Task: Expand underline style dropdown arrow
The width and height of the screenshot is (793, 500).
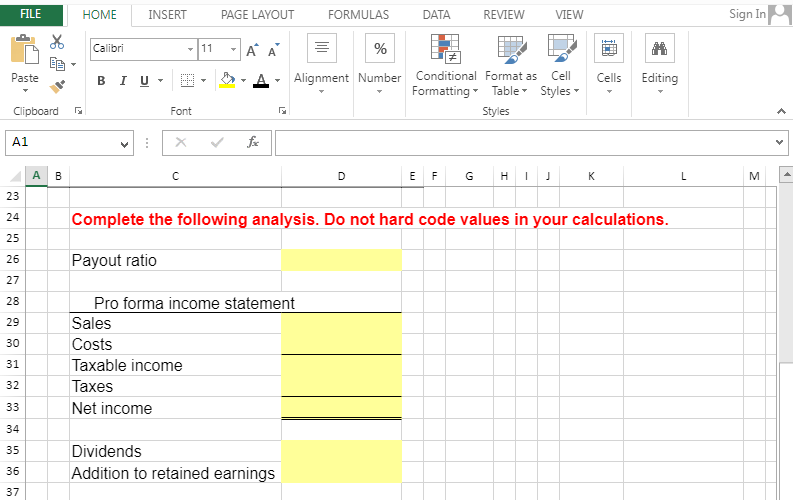Action: click(x=160, y=80)
